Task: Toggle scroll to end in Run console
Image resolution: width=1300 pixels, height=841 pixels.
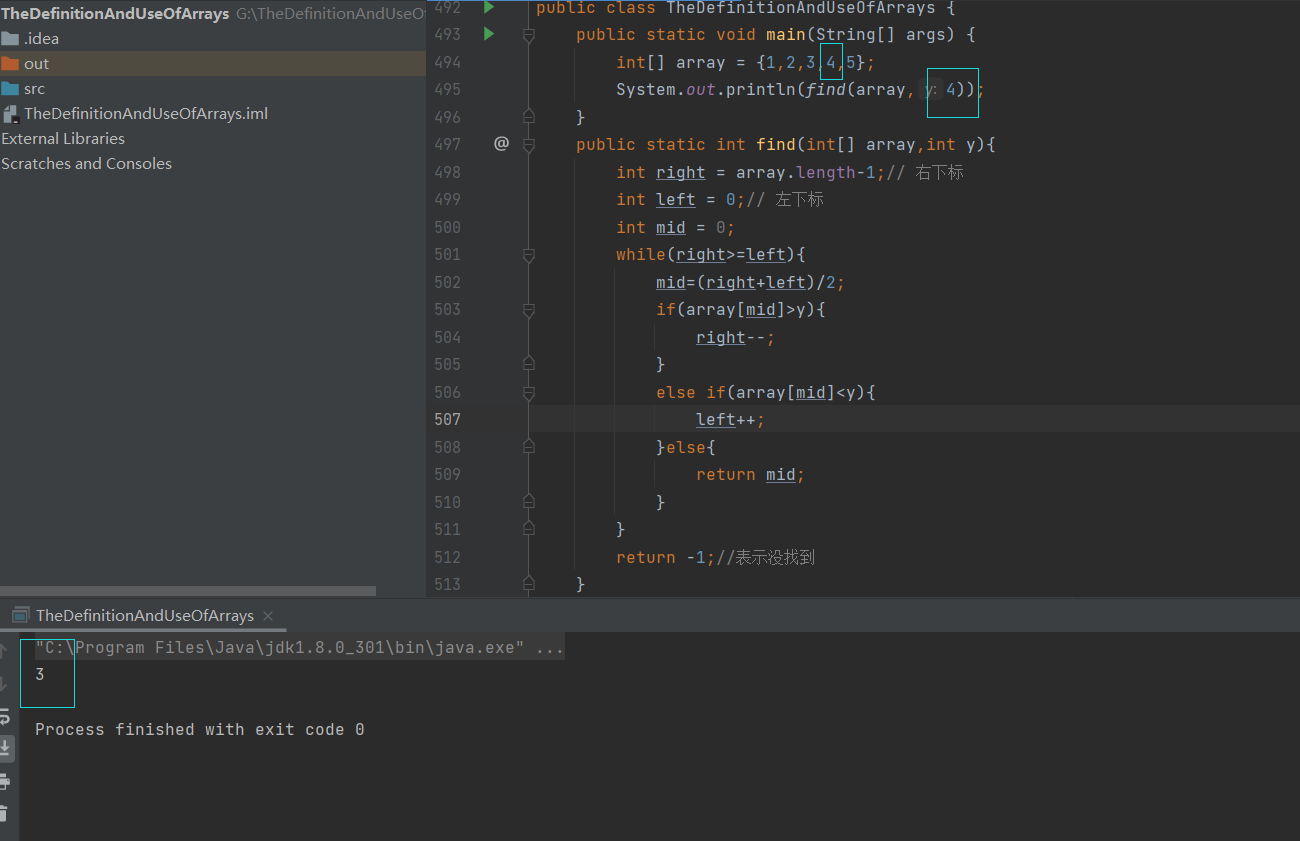Action: point(6,747)
